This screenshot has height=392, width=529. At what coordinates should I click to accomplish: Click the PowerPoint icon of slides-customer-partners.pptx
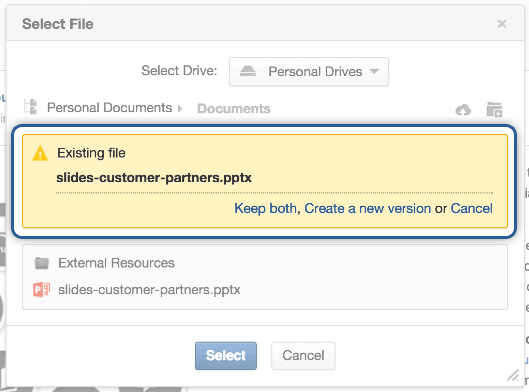(x=41, y=289)
